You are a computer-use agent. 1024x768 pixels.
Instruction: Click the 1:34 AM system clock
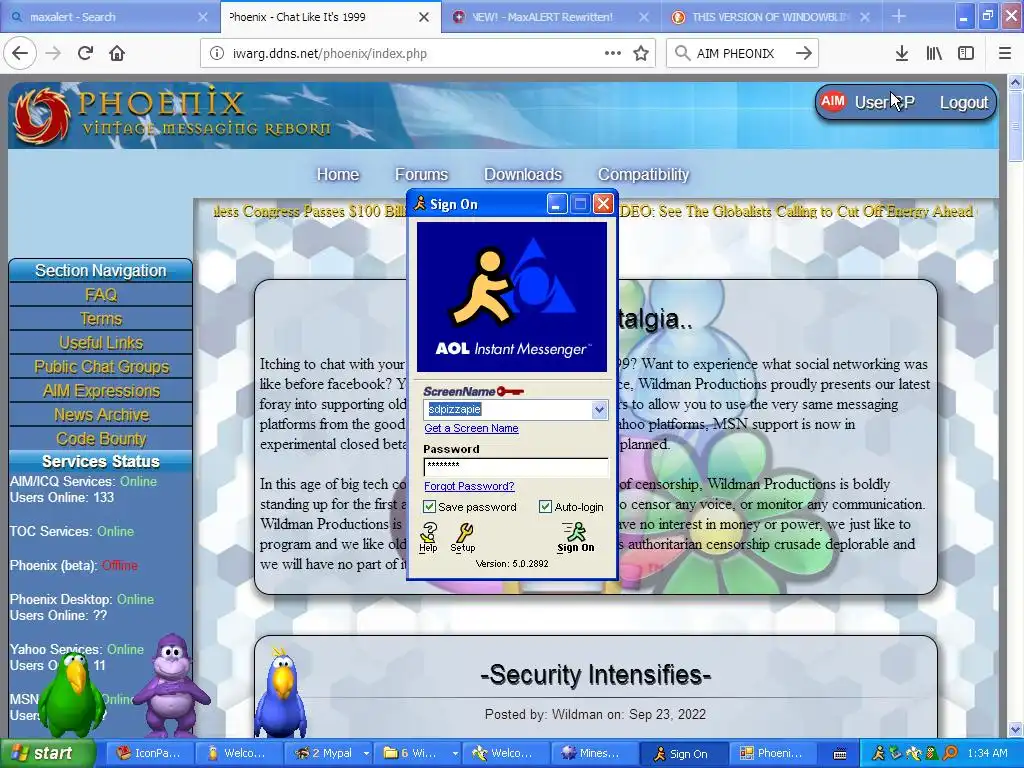[987, 753]
